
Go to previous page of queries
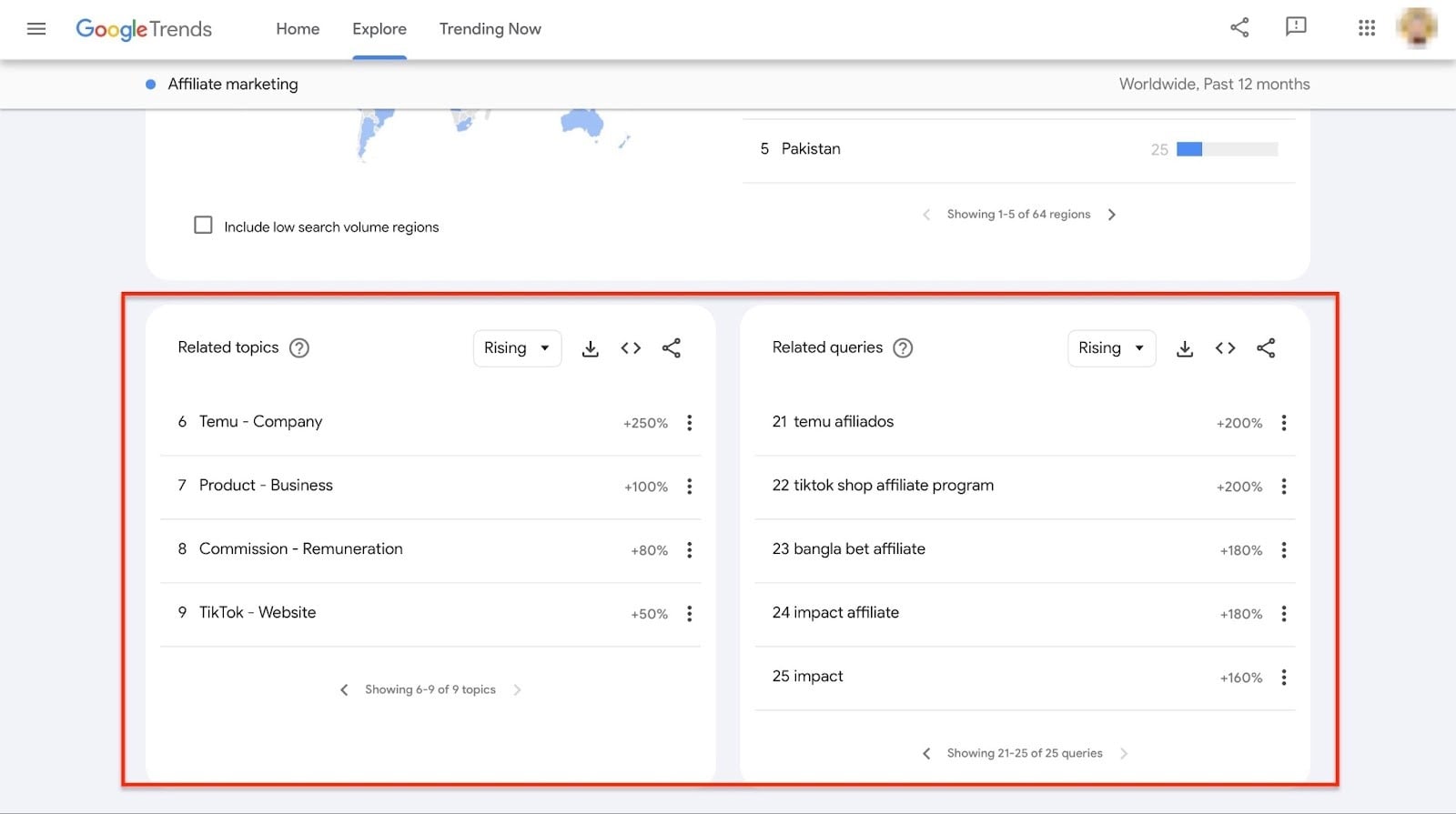(926, 754)
